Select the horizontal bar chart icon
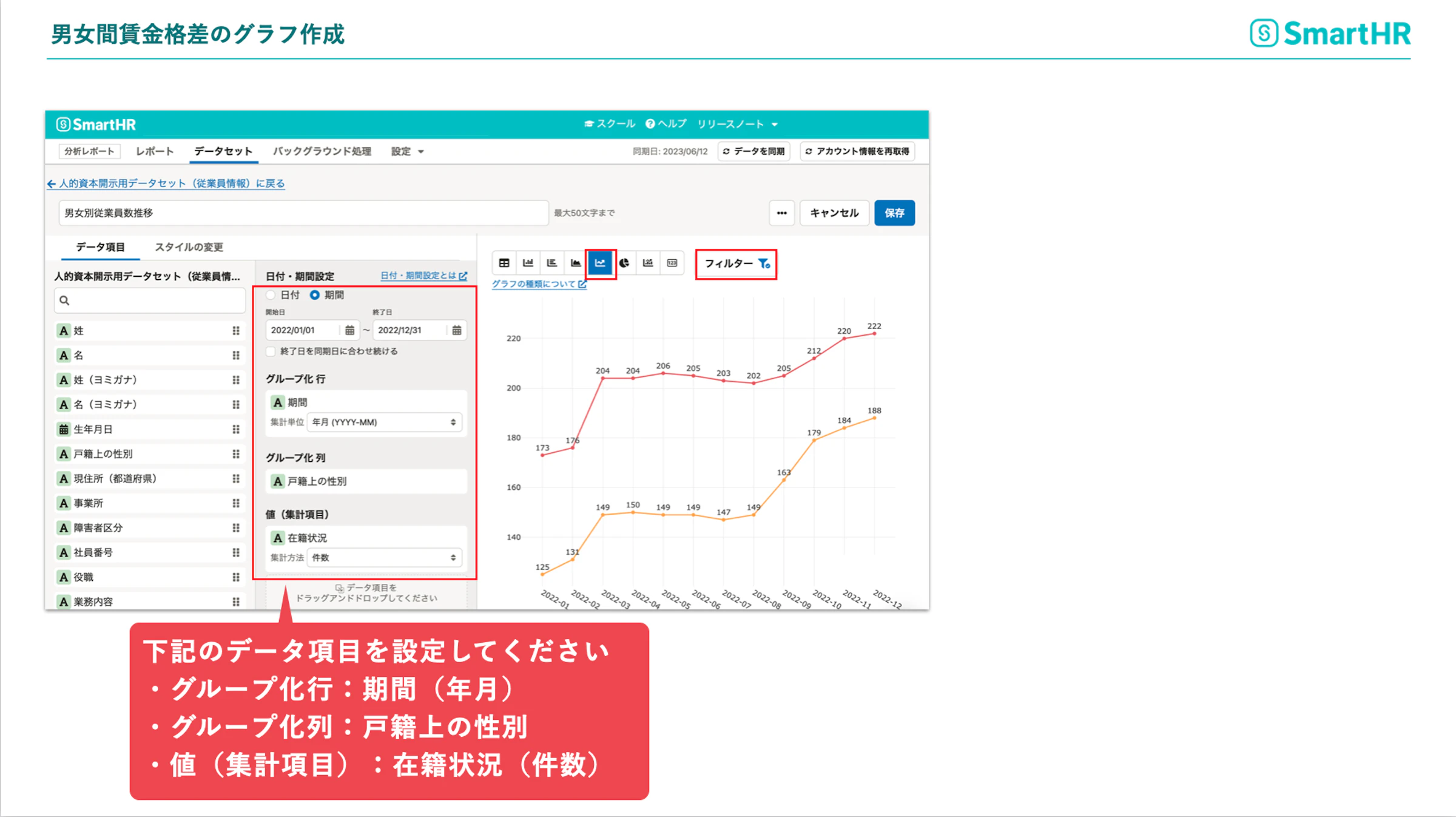 [x=551, y=263]
